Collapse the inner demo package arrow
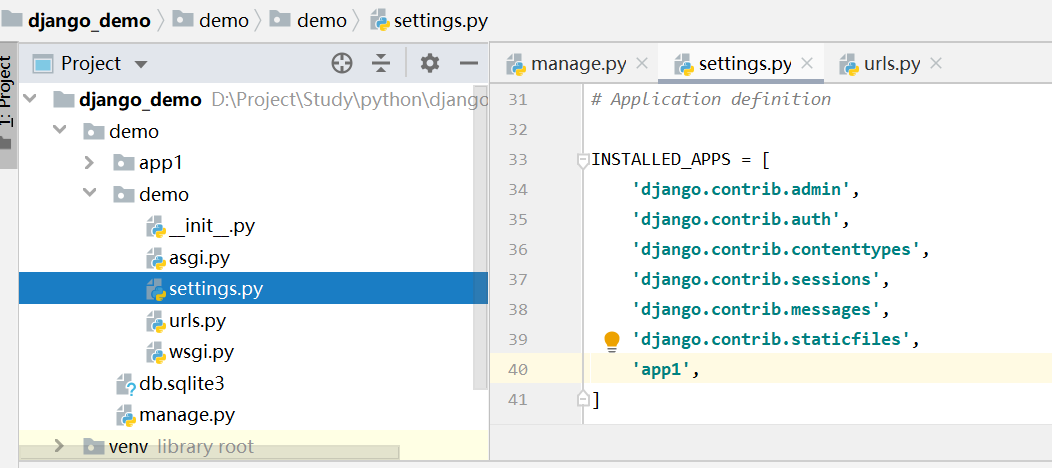Viewport: 1052px width, 468px height. tap(89, 194)
